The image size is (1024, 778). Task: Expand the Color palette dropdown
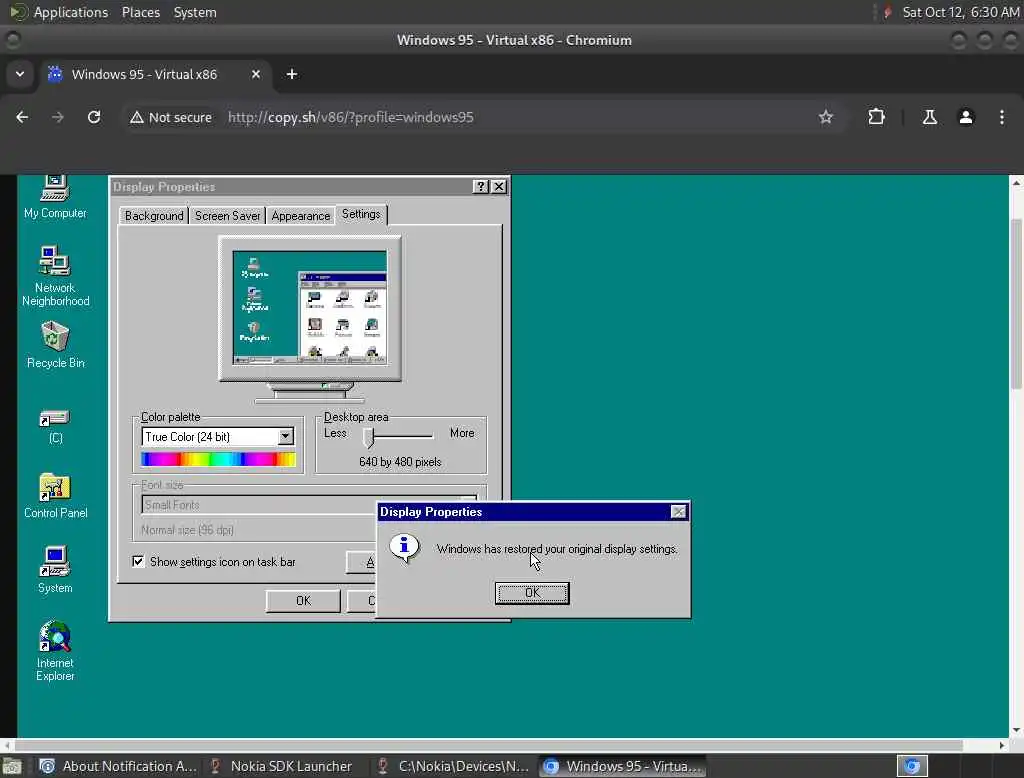click(x=285, y=436)
